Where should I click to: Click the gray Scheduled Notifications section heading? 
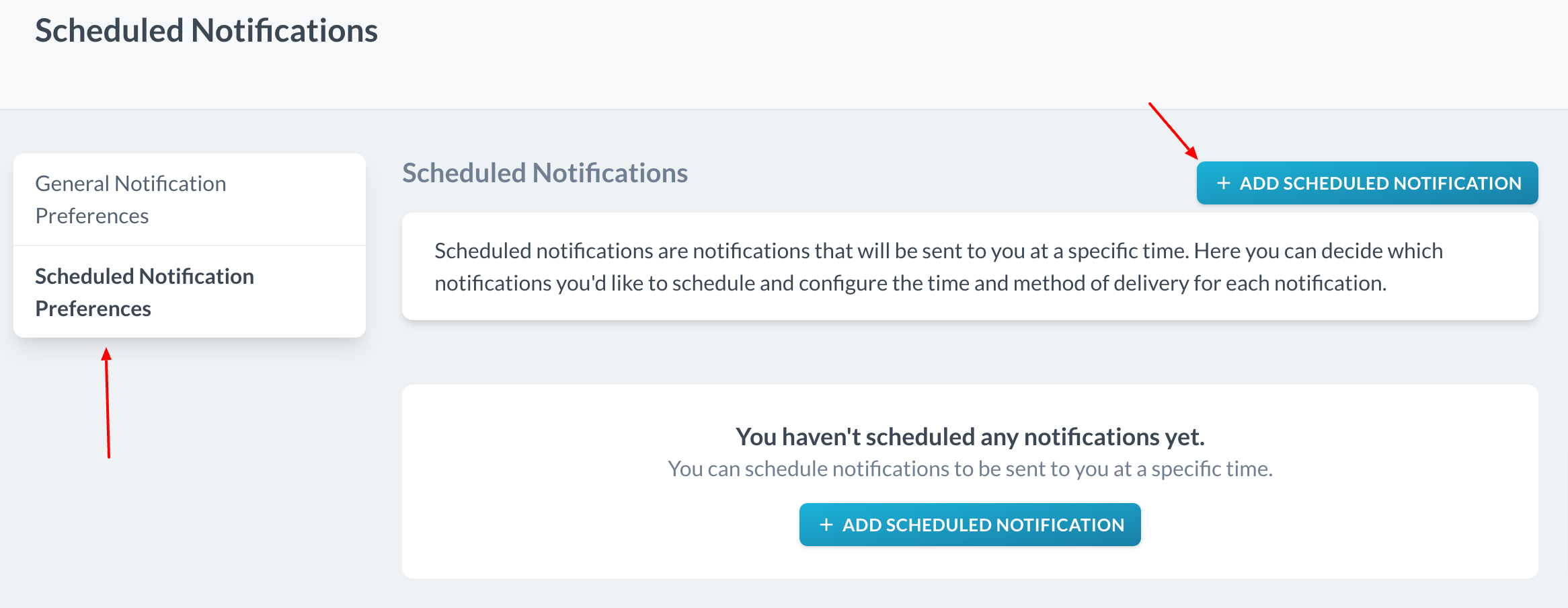pyautogui.click(x=545, y=173)
